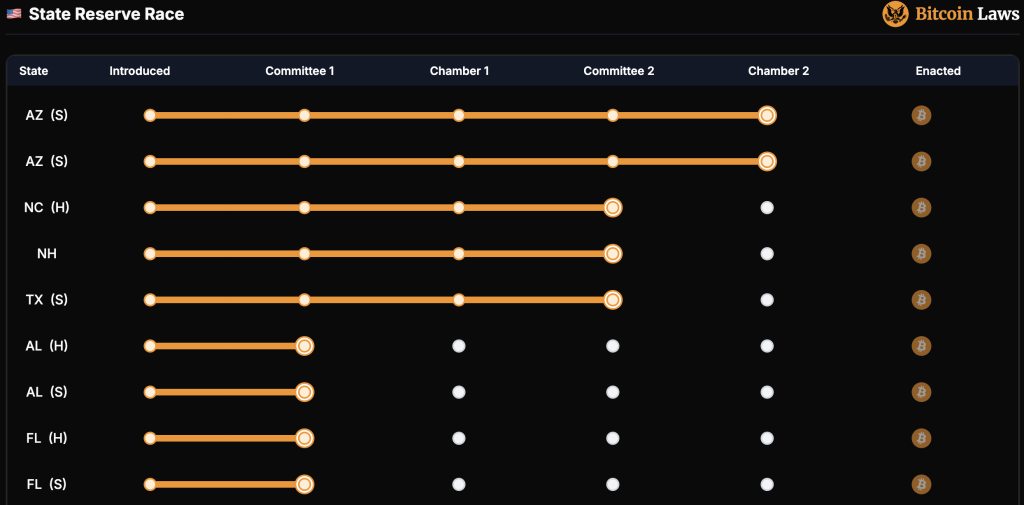Select the FL (S) Enacted bitcoin icon
The width and height of the screenshot is (1024, 505).
921,484
